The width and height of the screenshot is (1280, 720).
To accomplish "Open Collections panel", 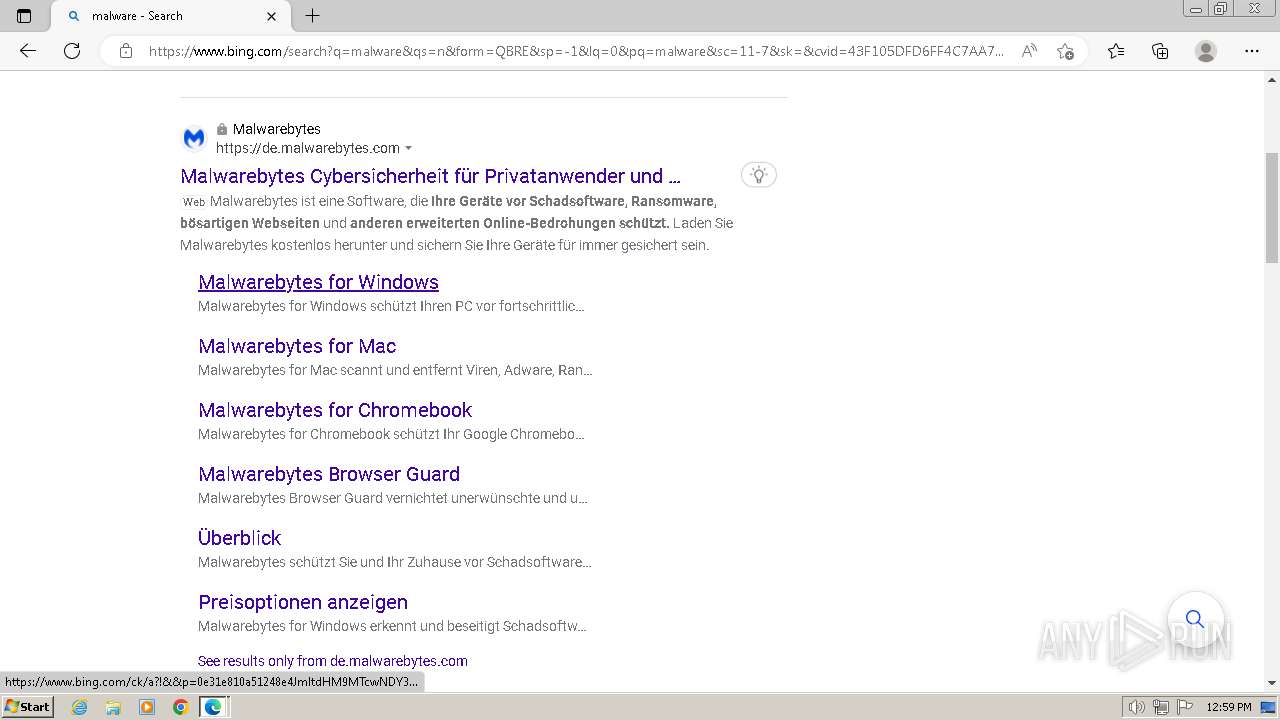I will [1160, 51].
